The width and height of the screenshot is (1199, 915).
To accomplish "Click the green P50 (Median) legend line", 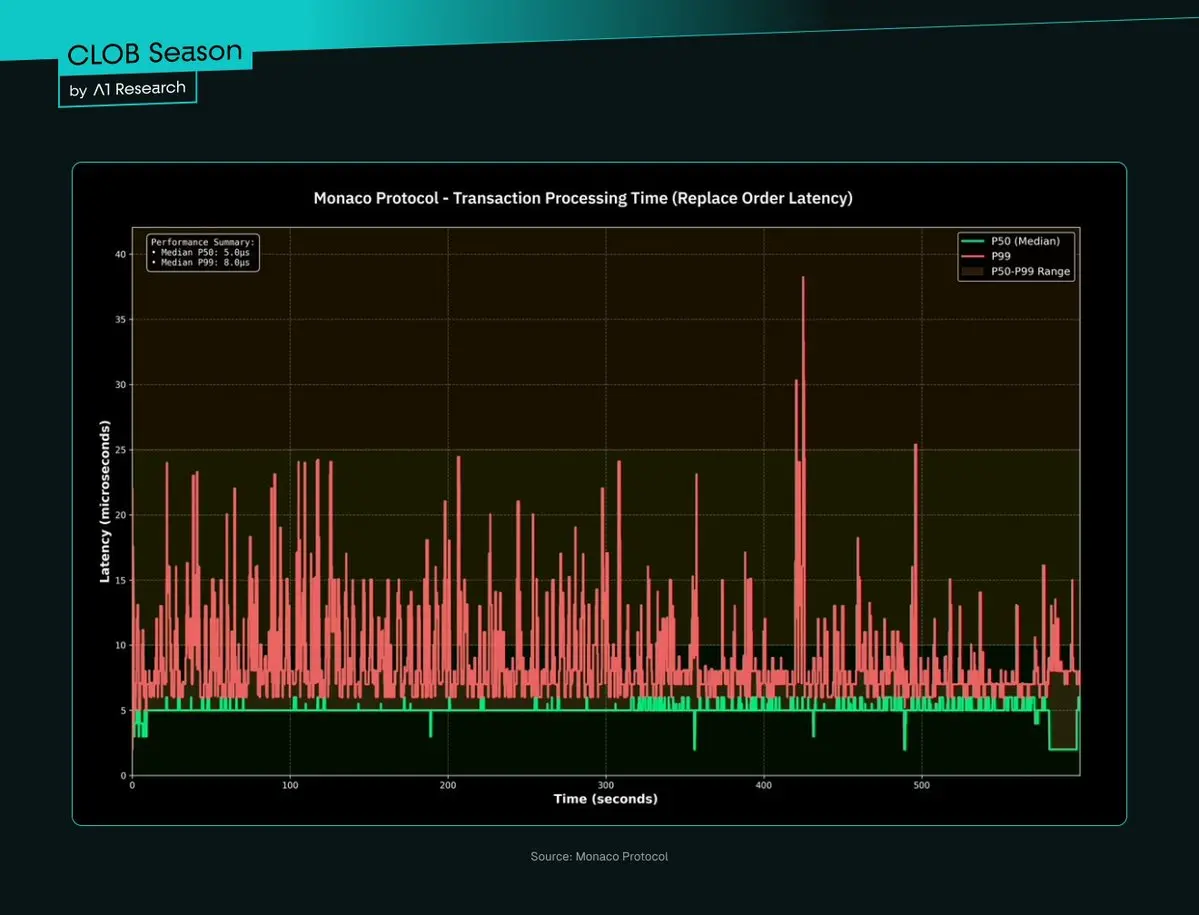I will (971, 241).
